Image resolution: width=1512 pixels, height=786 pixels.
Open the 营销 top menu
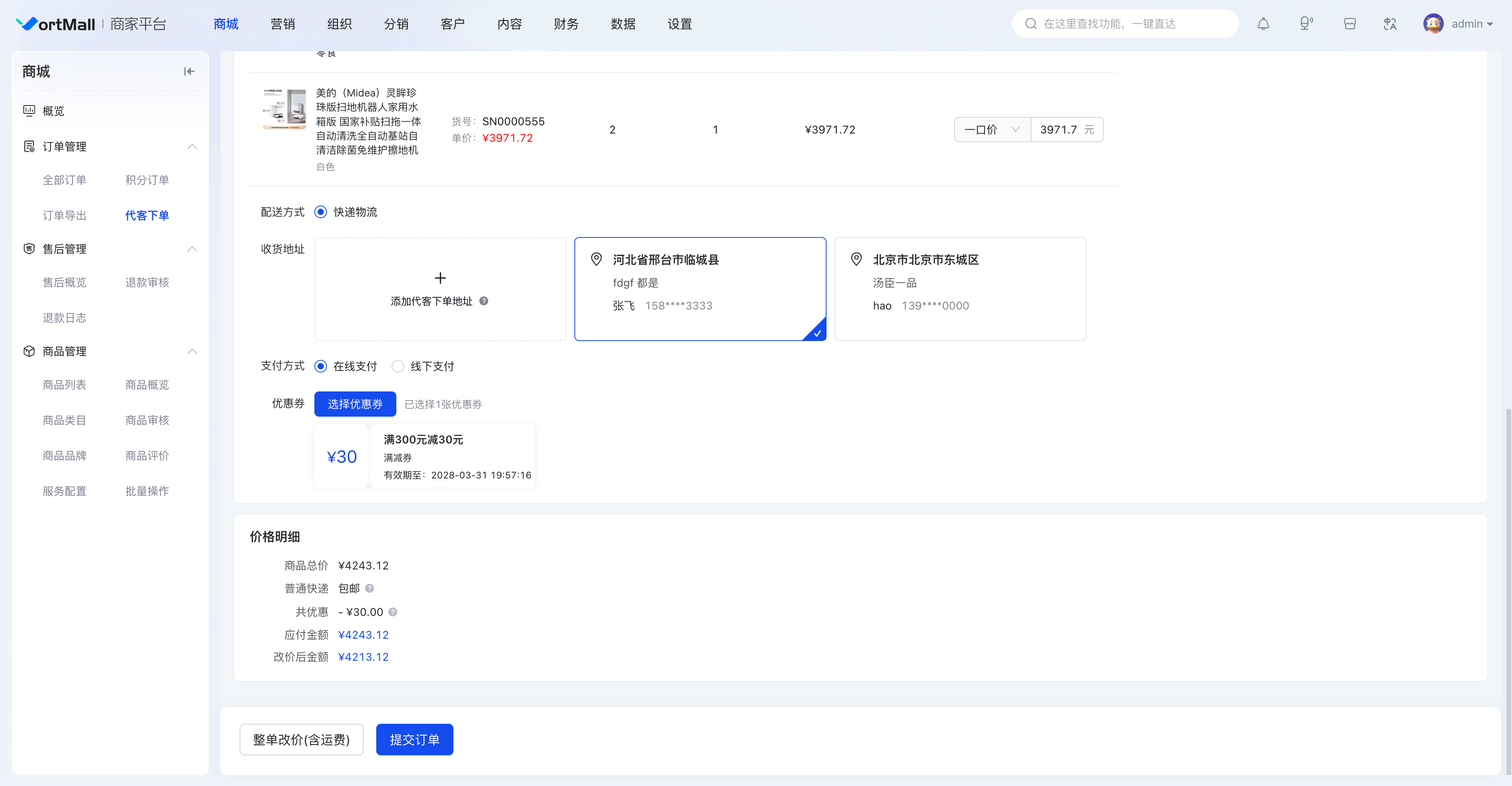tap(282, 24)
